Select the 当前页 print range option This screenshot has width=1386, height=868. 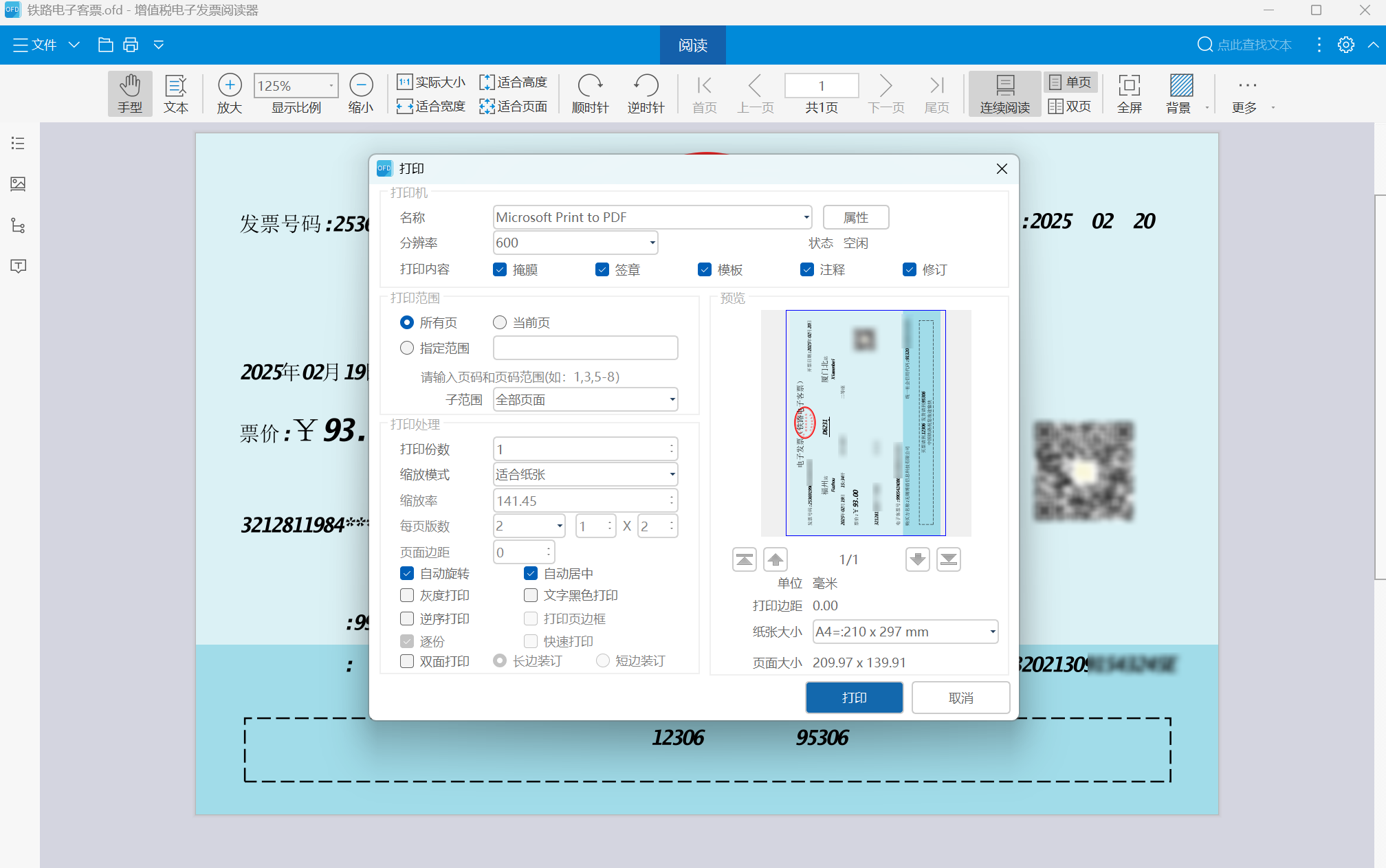click(499, 322)
